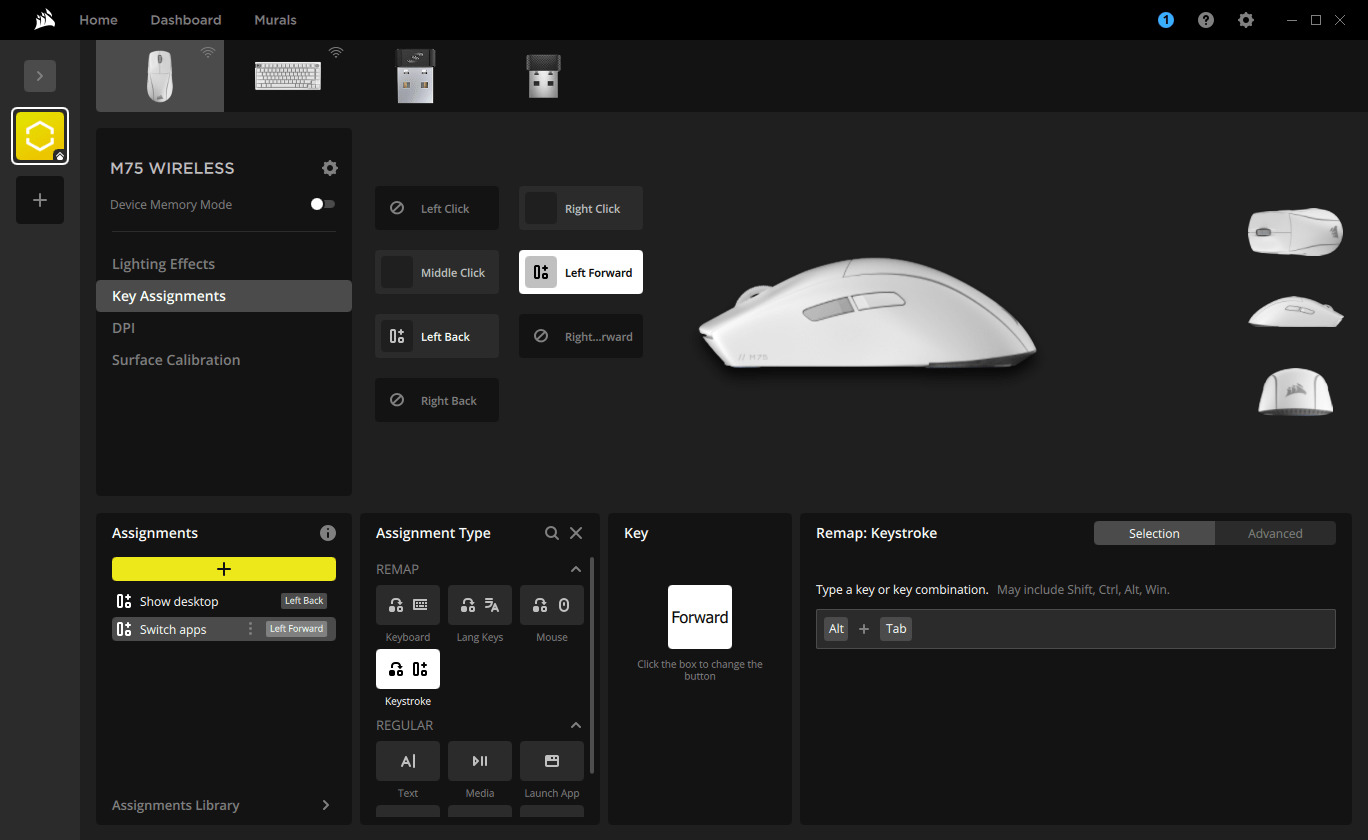This screenshot has height=840, width=1368.
Task: Close the Assignment Type panel
Action: click(576, 533)
